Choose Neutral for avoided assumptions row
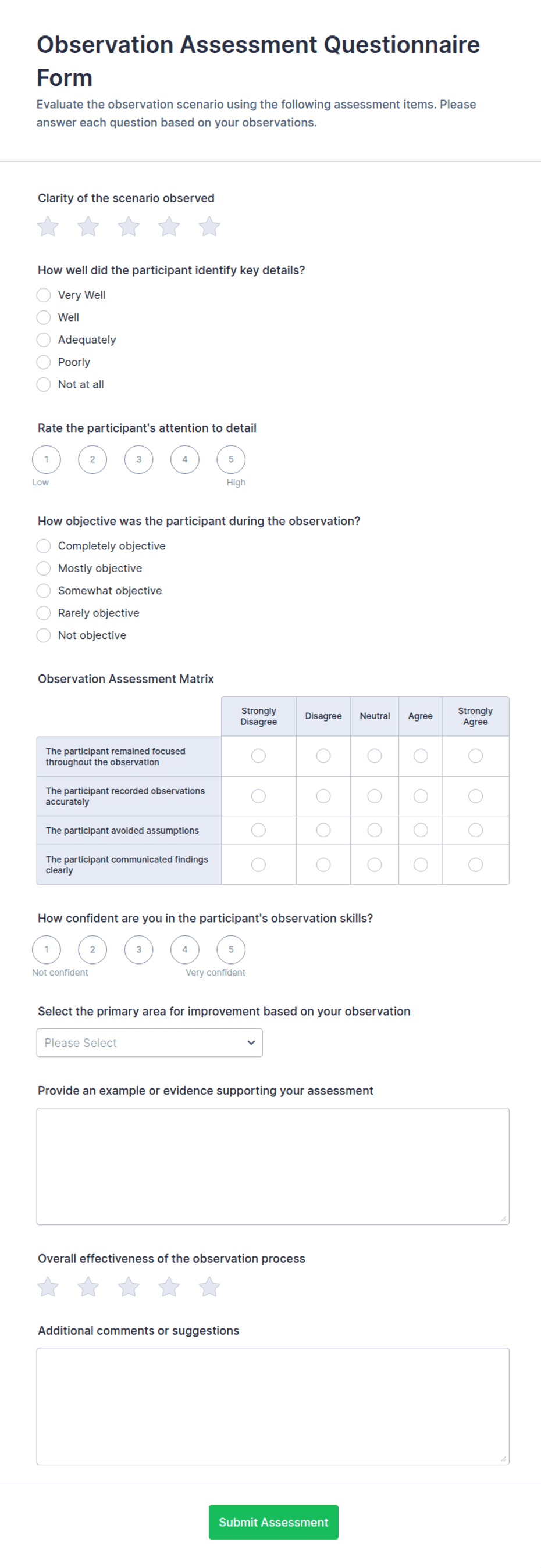Image resolution: width=541 pixels, height=1568 pixels. pos(375,830)
